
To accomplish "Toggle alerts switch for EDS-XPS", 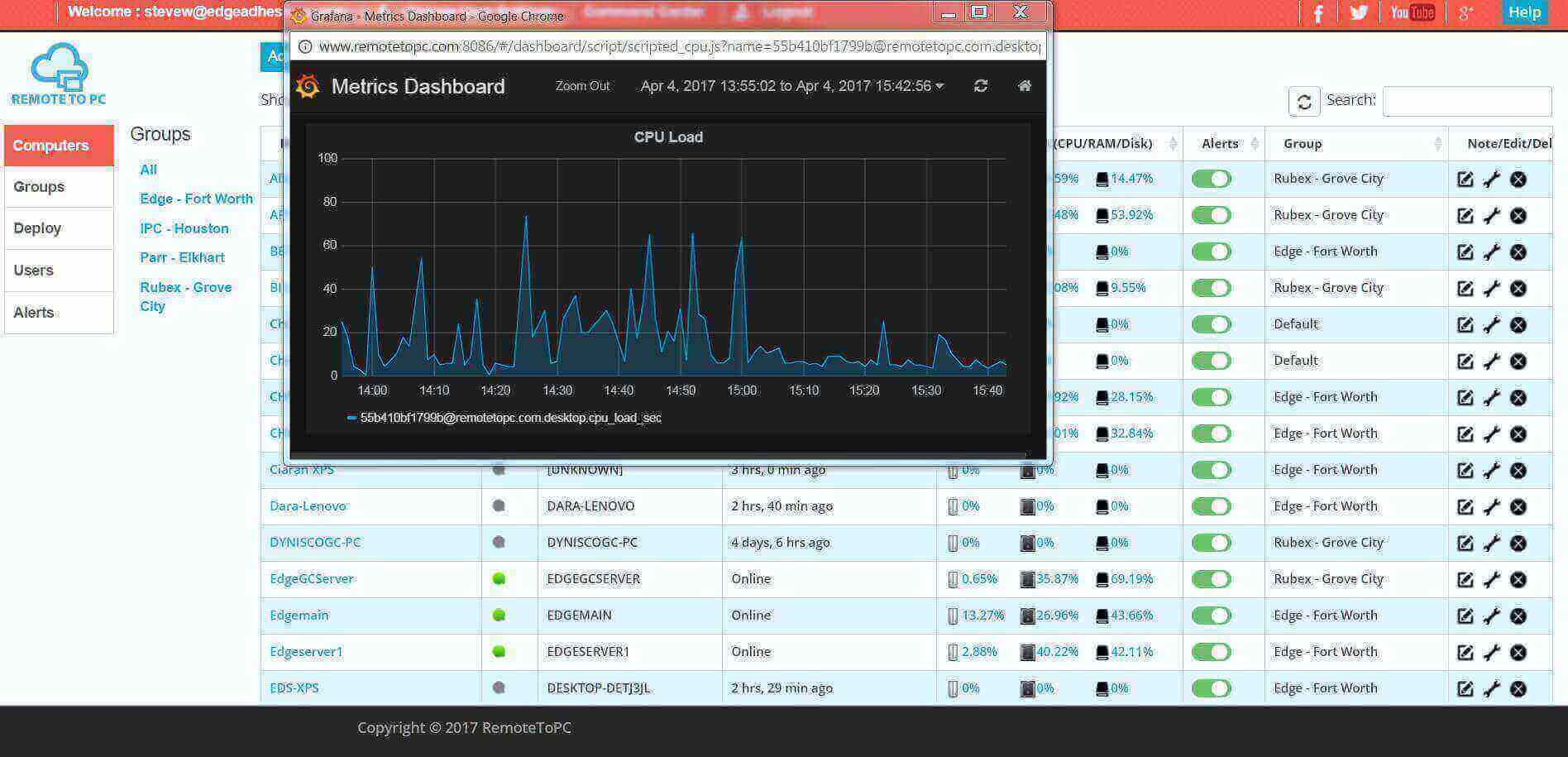I will click(x=1212, y=688).
